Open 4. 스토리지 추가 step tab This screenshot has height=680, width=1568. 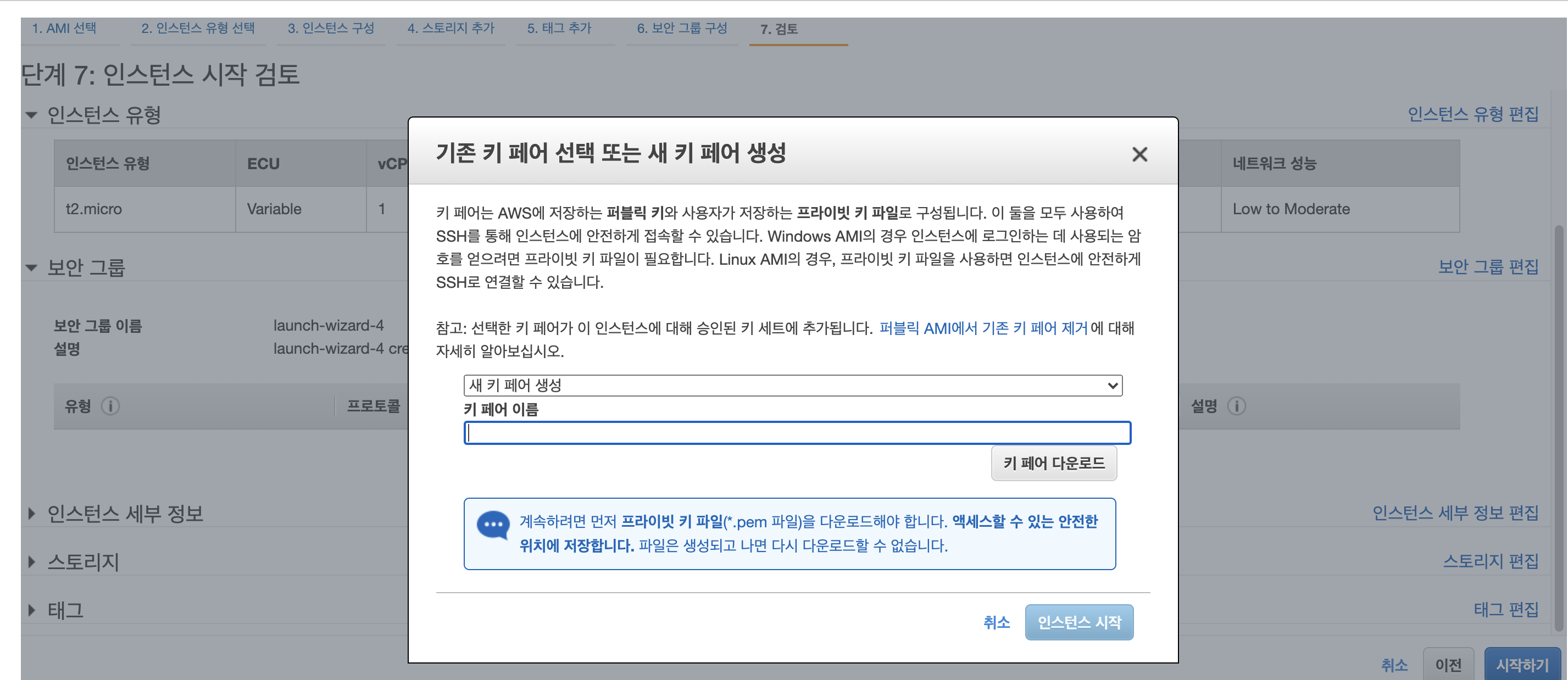pyautogui.click(x=451, y=28)
